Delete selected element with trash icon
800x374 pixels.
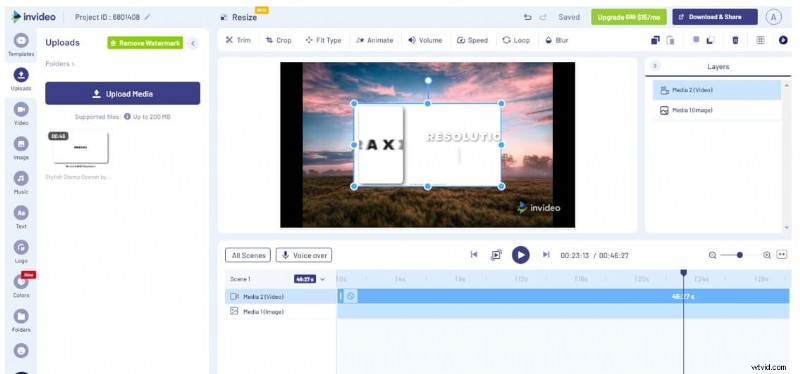(735, 40)
